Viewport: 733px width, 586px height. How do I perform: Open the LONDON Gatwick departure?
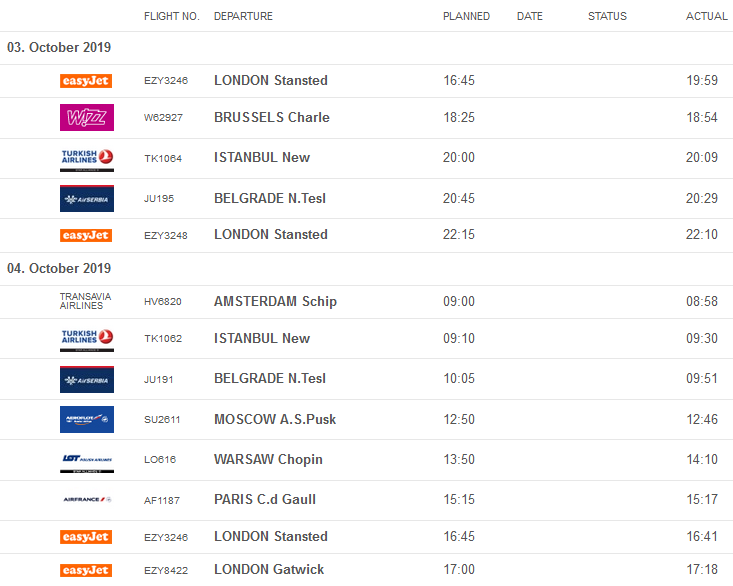269,570
